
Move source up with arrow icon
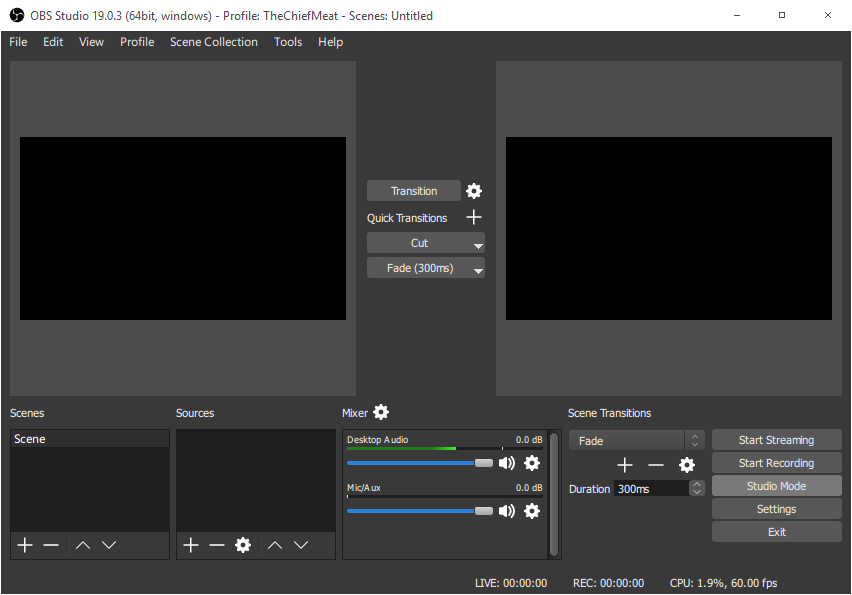tap(275, 545)
